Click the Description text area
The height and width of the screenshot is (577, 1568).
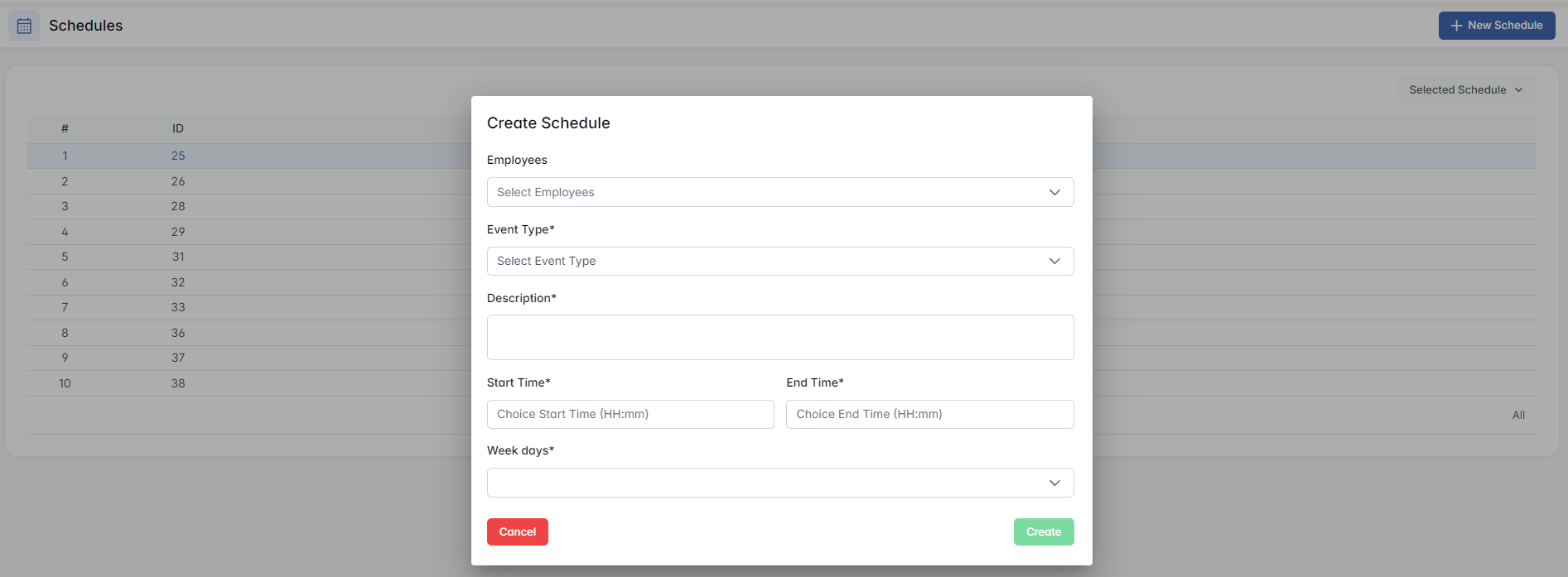(x=779, y=337)
